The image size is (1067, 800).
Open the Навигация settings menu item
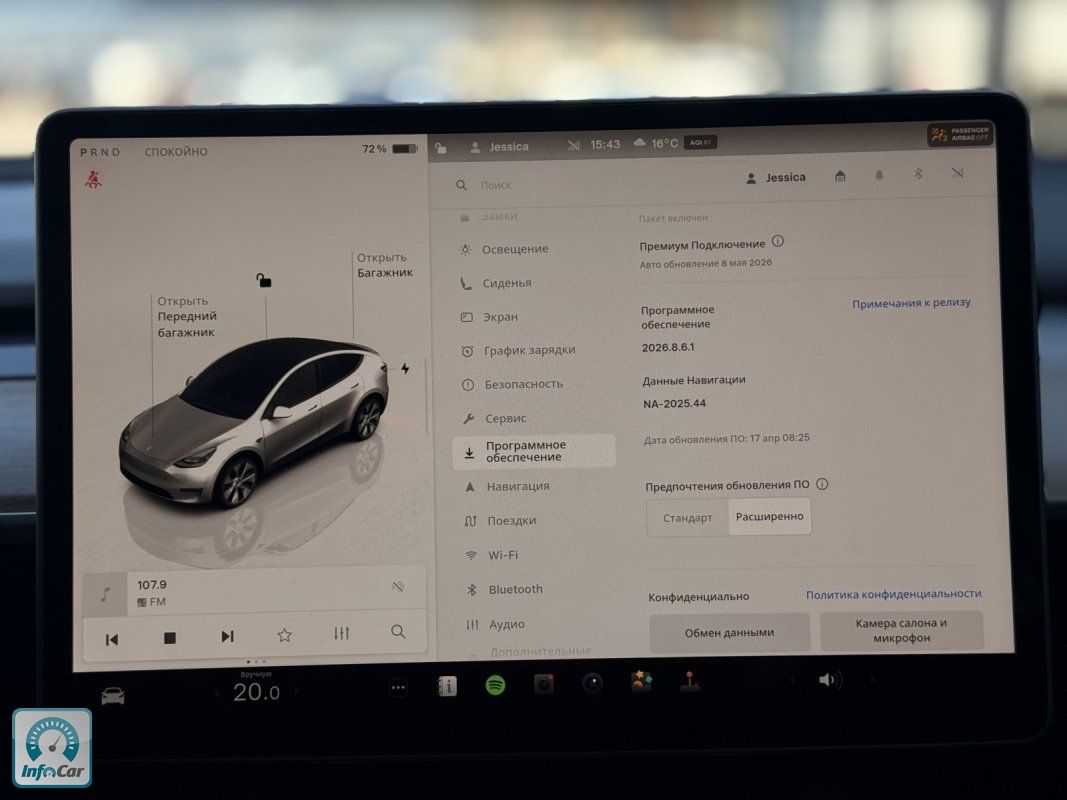[517, 486]
